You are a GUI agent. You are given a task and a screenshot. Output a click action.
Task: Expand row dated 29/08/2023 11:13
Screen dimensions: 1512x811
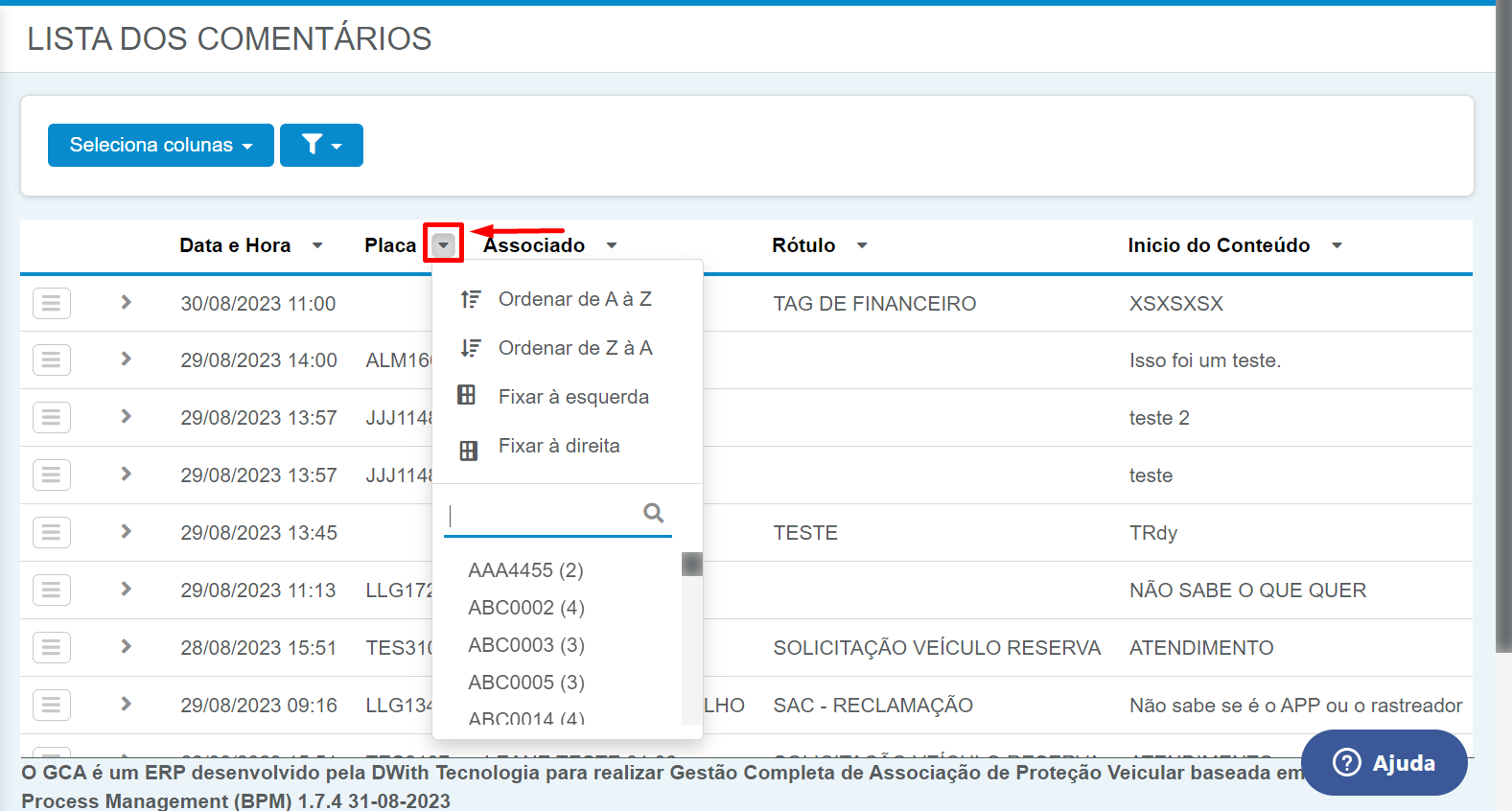tap(126, 589)
